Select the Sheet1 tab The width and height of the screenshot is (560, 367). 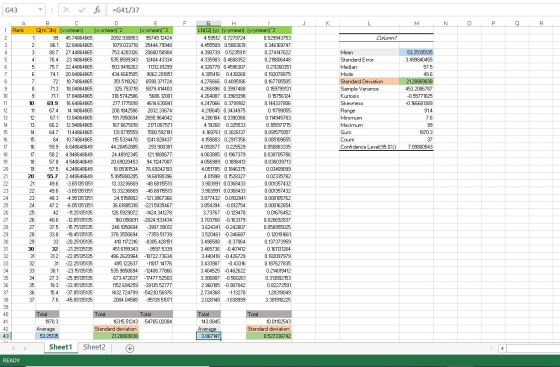(x=60, y=347)
